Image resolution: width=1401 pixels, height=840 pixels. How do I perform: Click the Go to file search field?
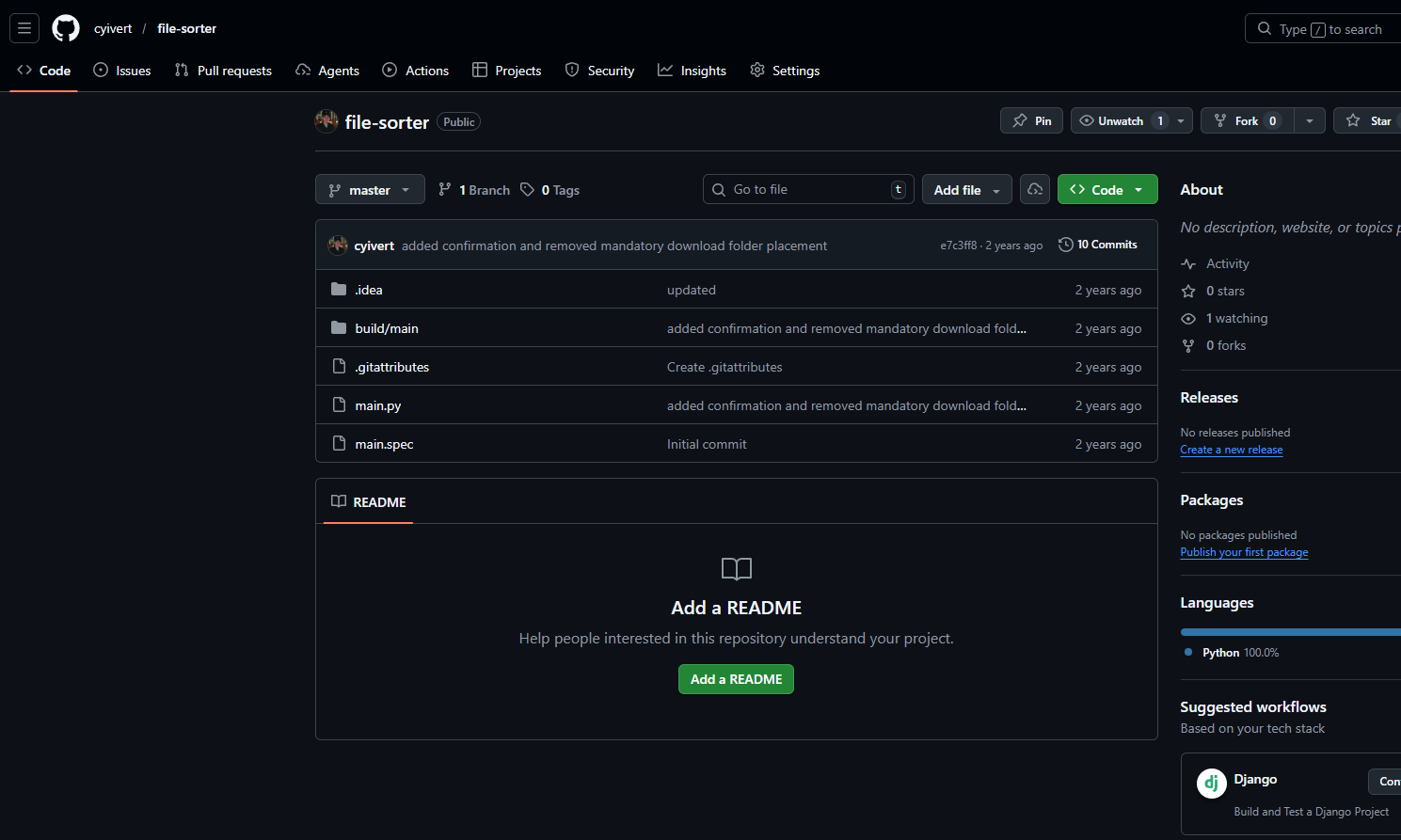[x=807, y=189]
